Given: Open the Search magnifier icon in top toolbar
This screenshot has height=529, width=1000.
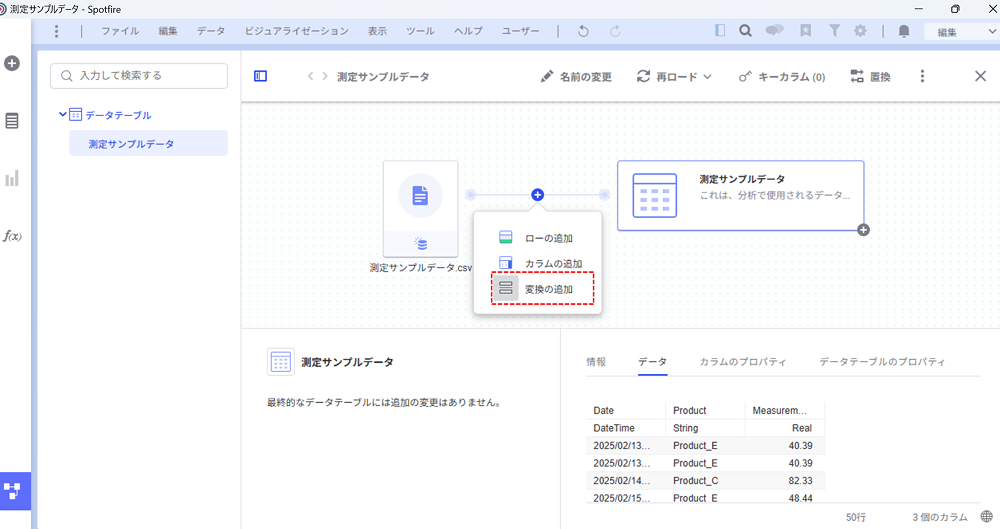Looking at the screenshot, I should [x=745, y=30].
